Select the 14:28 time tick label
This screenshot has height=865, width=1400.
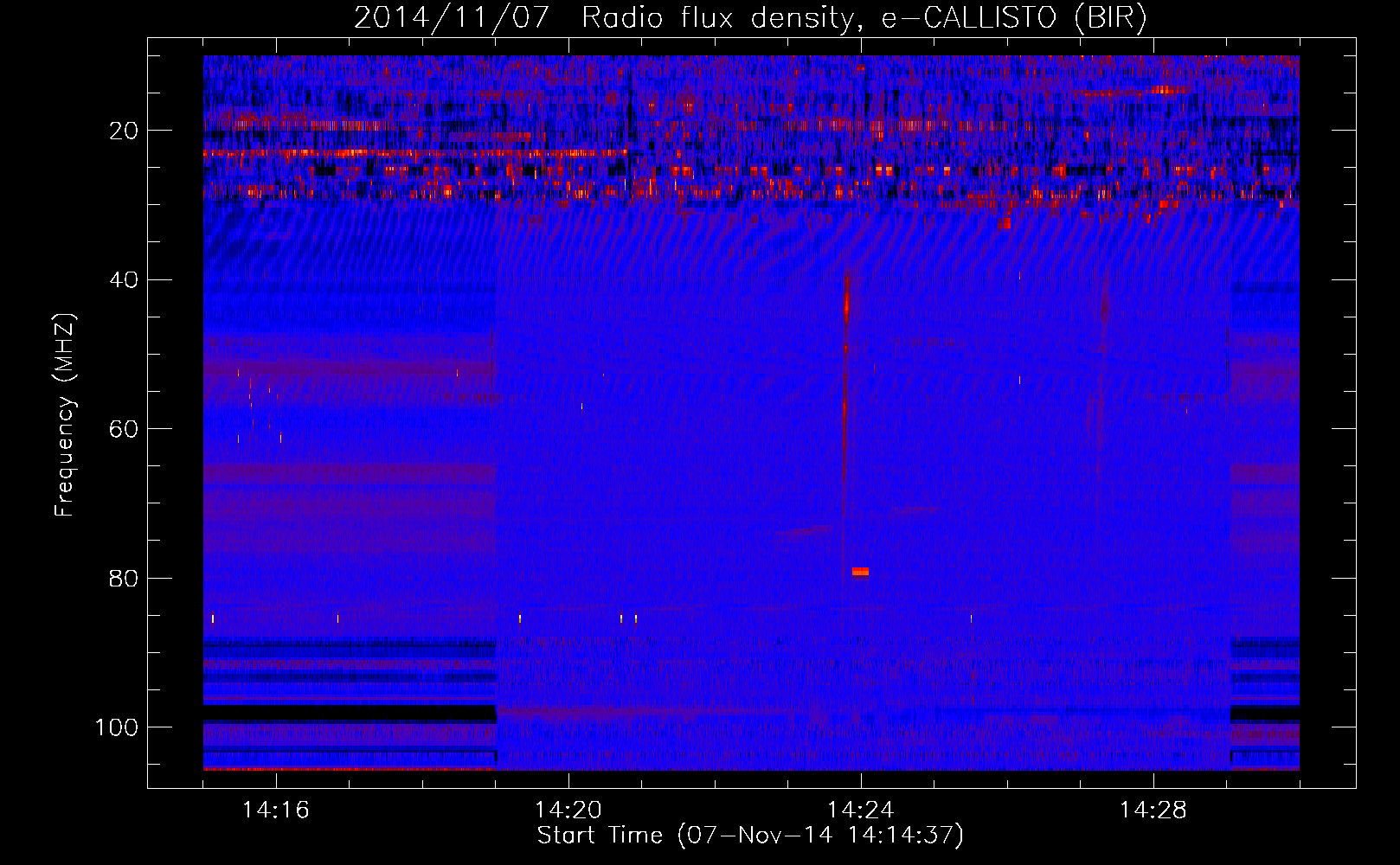pyautogui.click(x=1153, y=811)
